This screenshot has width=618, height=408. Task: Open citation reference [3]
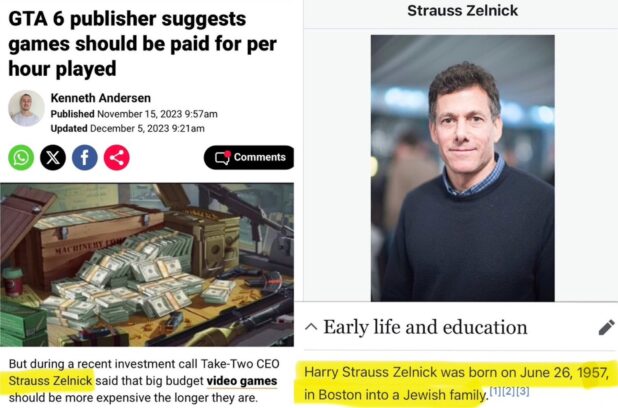coord(523,389)
